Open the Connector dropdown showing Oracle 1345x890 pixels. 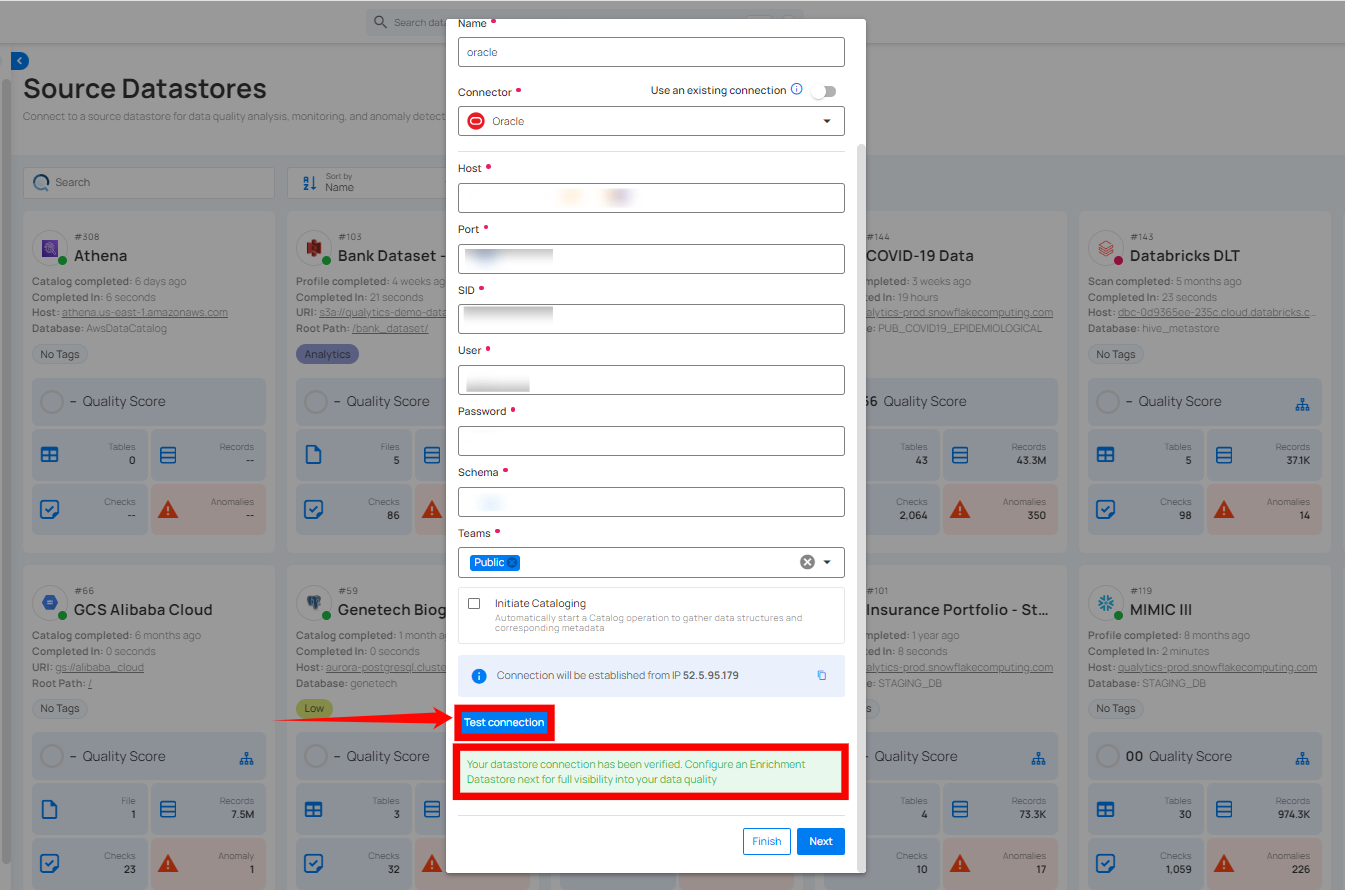click(x=651, y=121)
